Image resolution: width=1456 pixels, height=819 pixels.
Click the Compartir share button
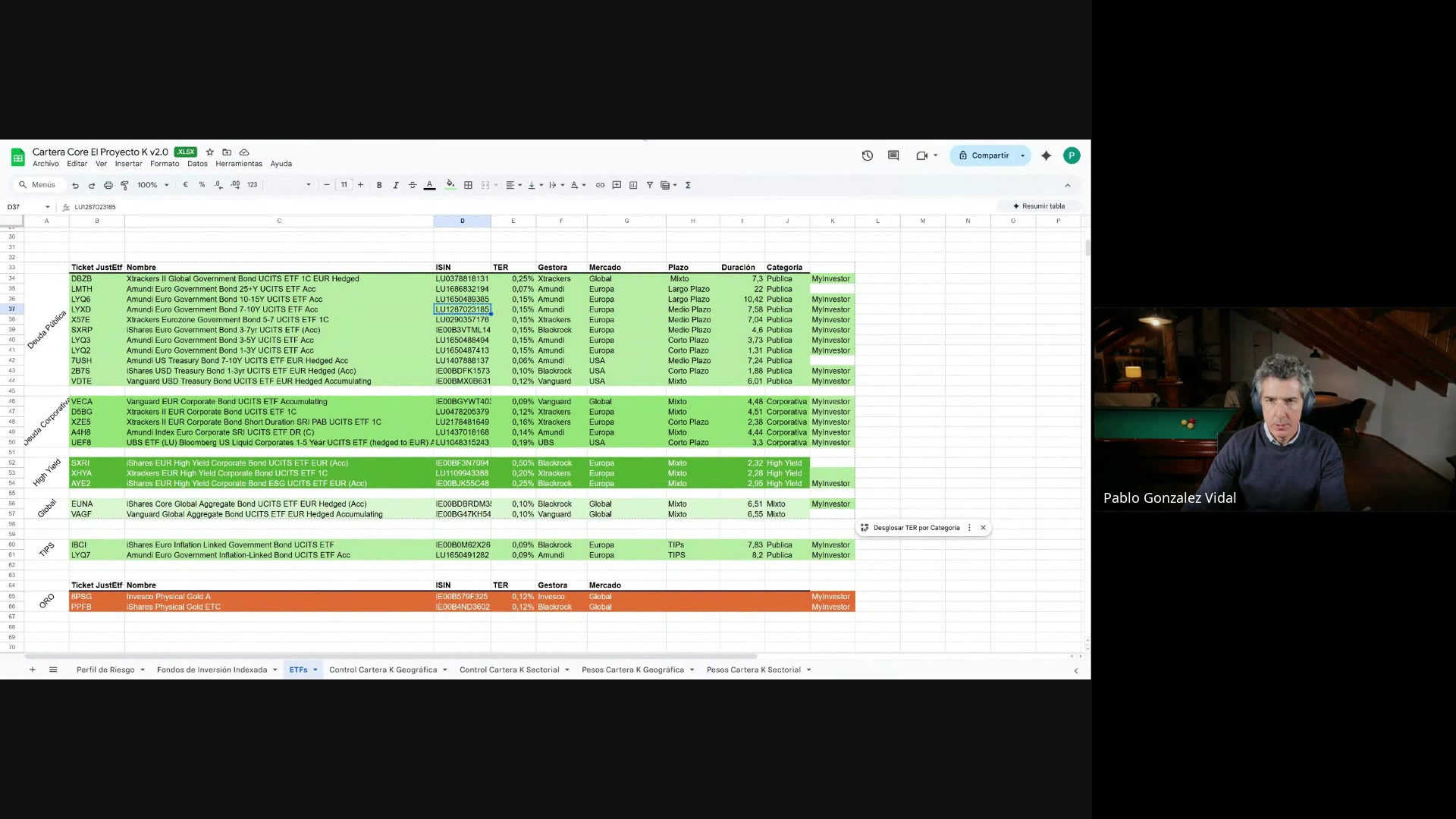coord(984,155)
